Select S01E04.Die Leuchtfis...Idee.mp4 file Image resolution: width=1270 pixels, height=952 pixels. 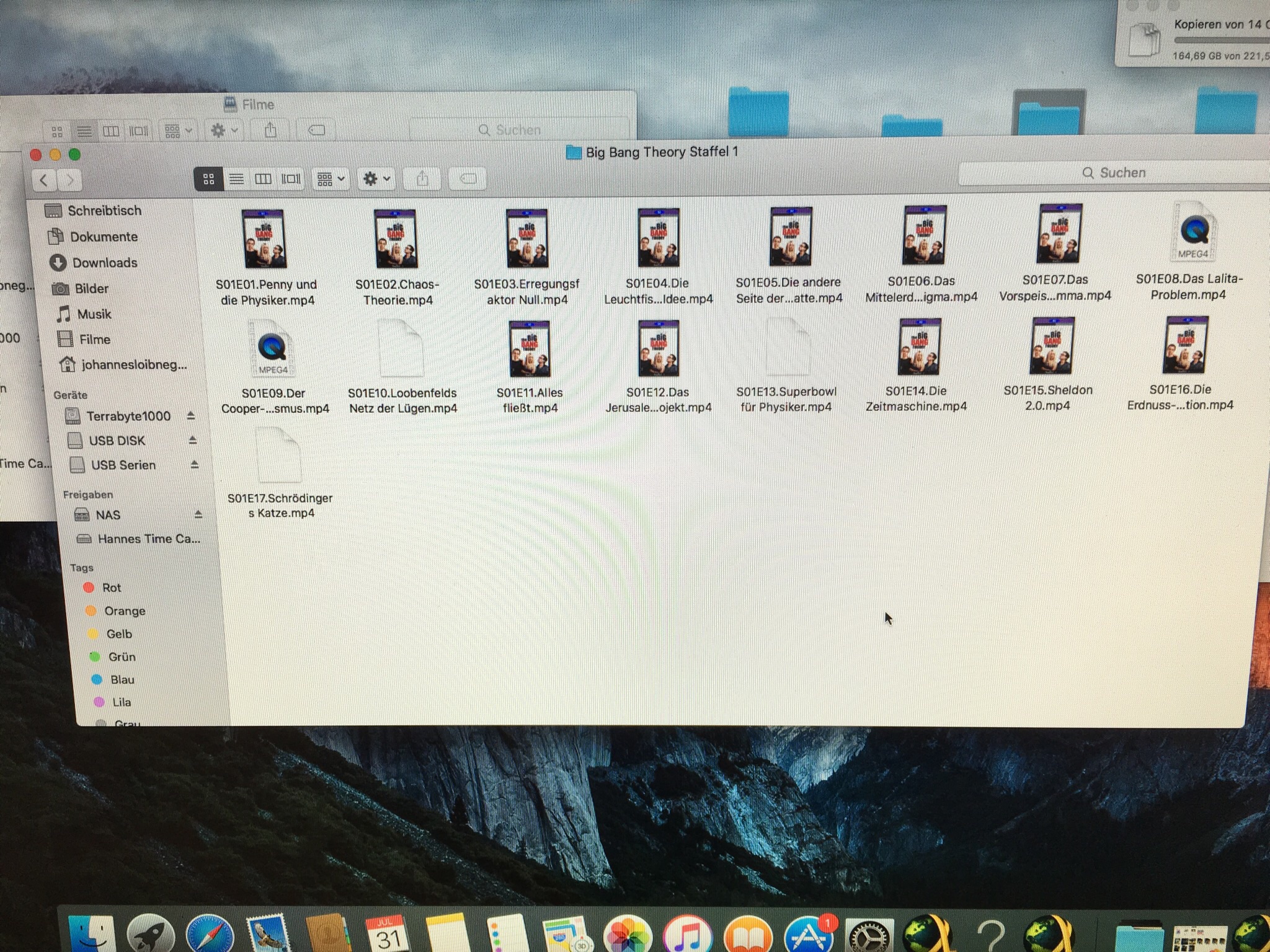659,238
